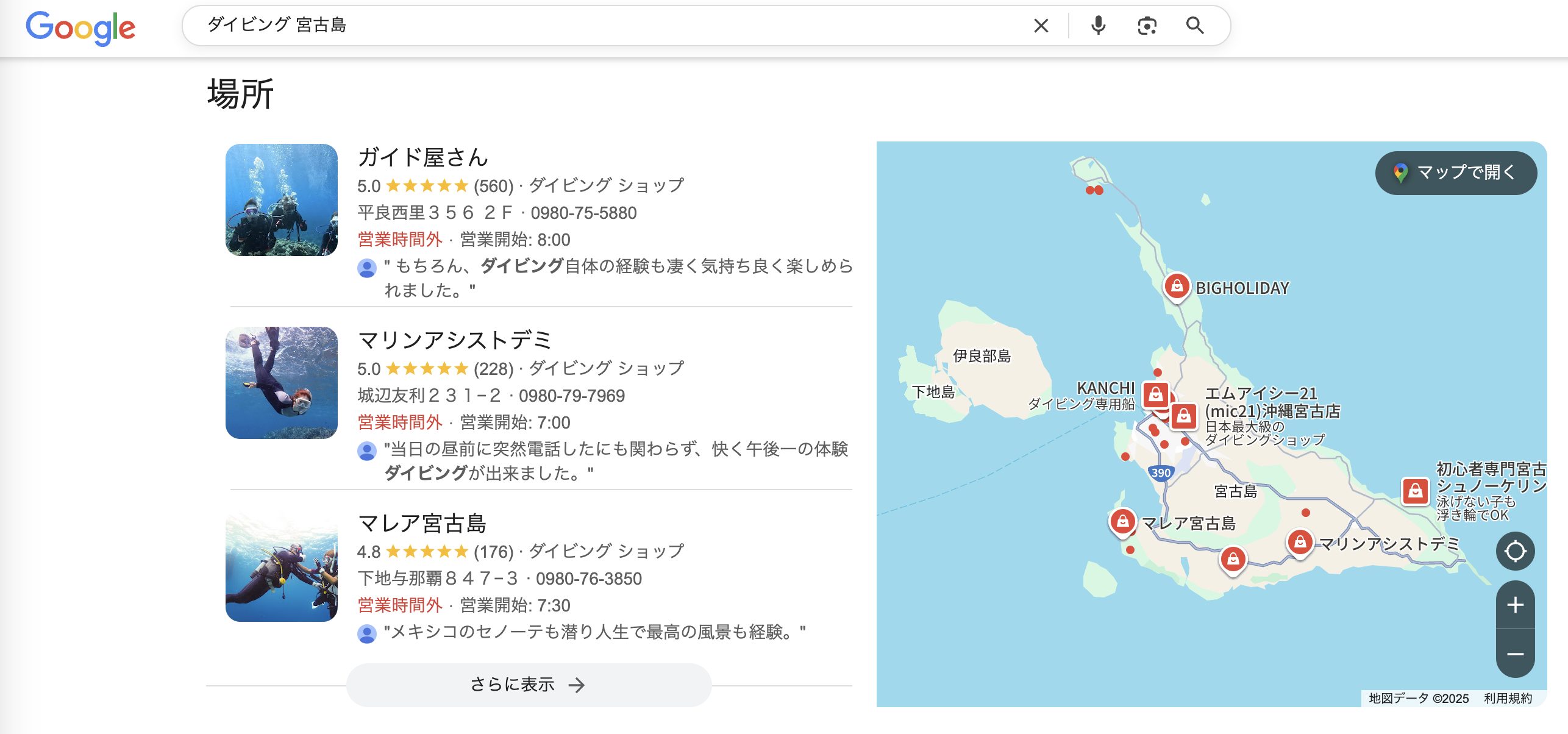Open the ガイド屋さん listing title

tap(422, 157)
